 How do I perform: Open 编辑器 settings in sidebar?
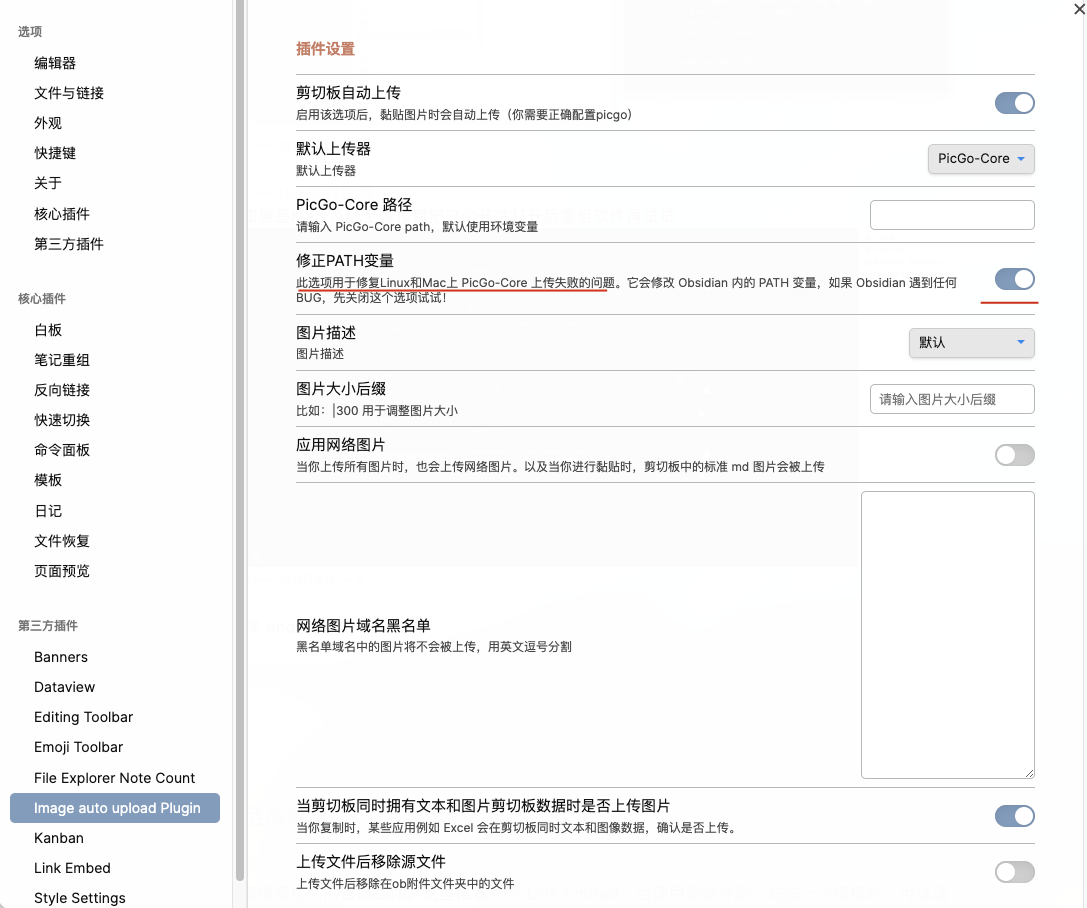[55, 63]
